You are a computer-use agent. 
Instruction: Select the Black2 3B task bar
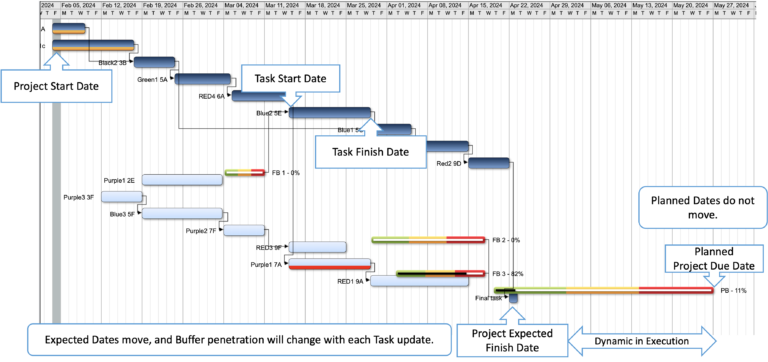coord(154,62)
